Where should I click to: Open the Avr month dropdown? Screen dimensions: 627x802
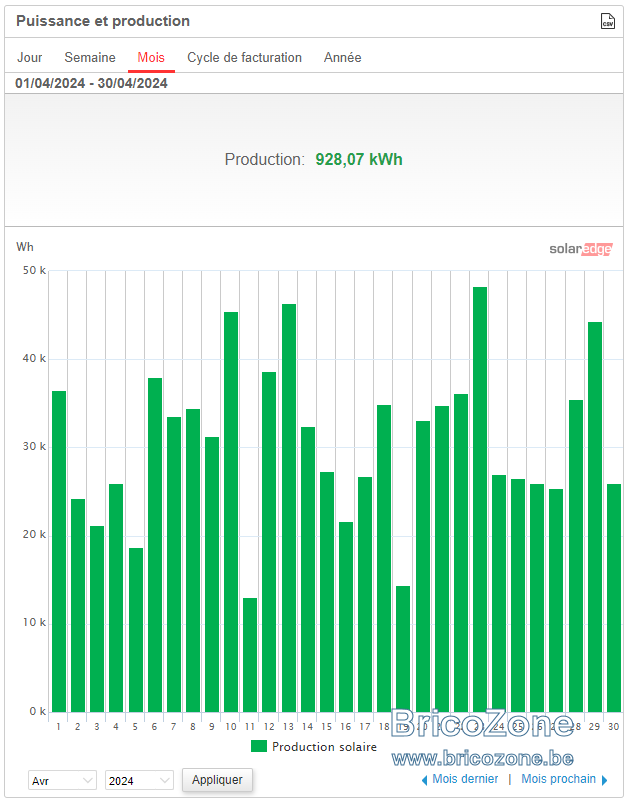(x=62, y=781)
